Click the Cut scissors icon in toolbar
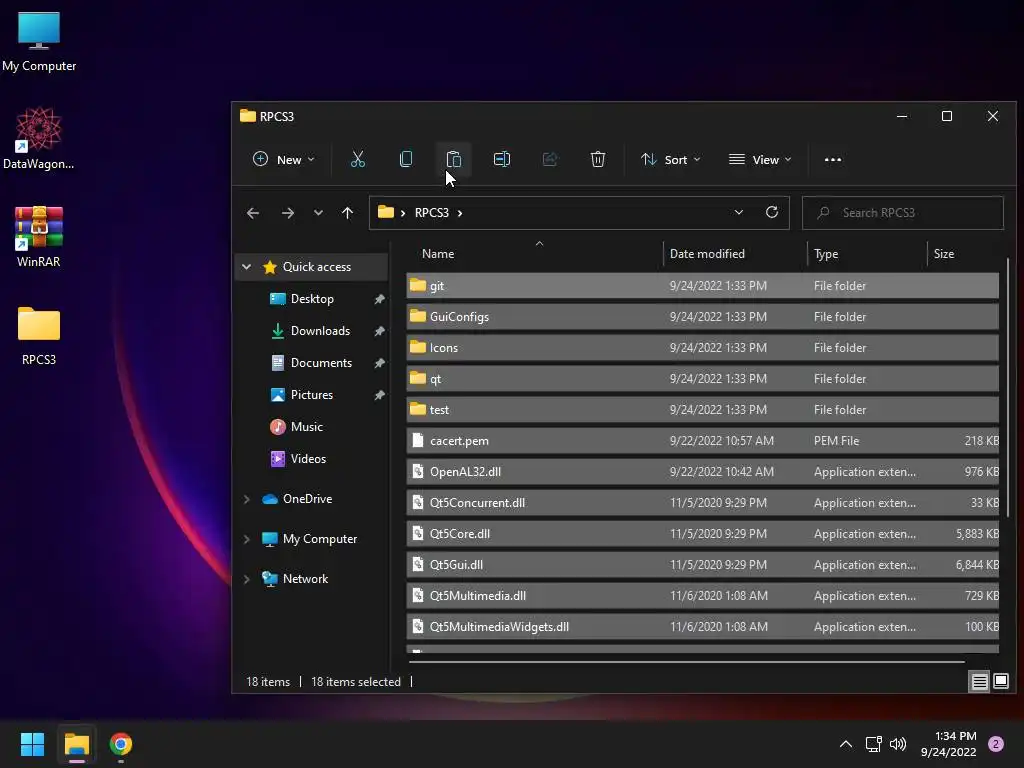The height and width of the screenshot is (768, 1024). [x=357, y=159]
